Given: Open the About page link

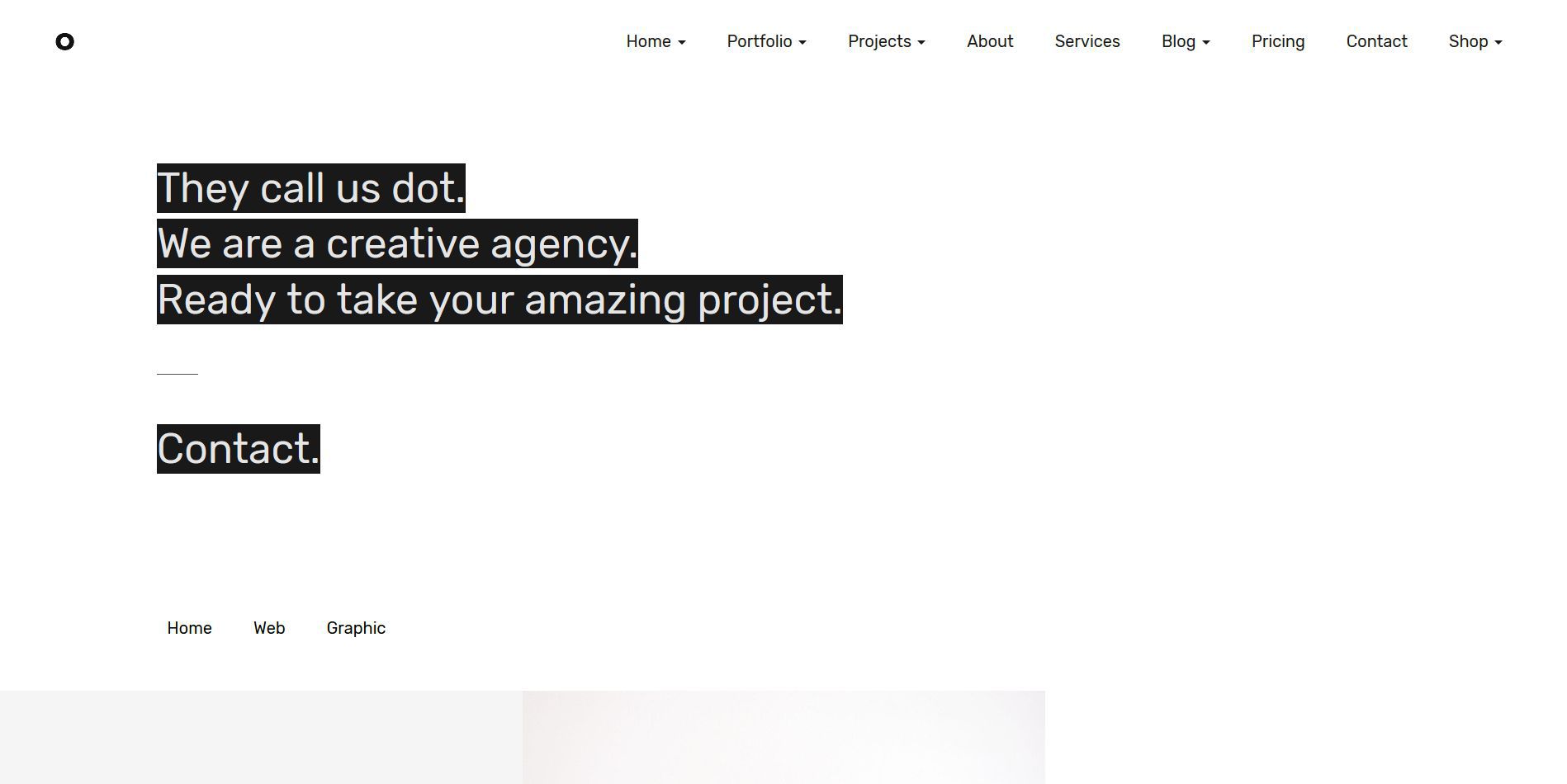Looking at the screenshot, I should coord(990,41).
